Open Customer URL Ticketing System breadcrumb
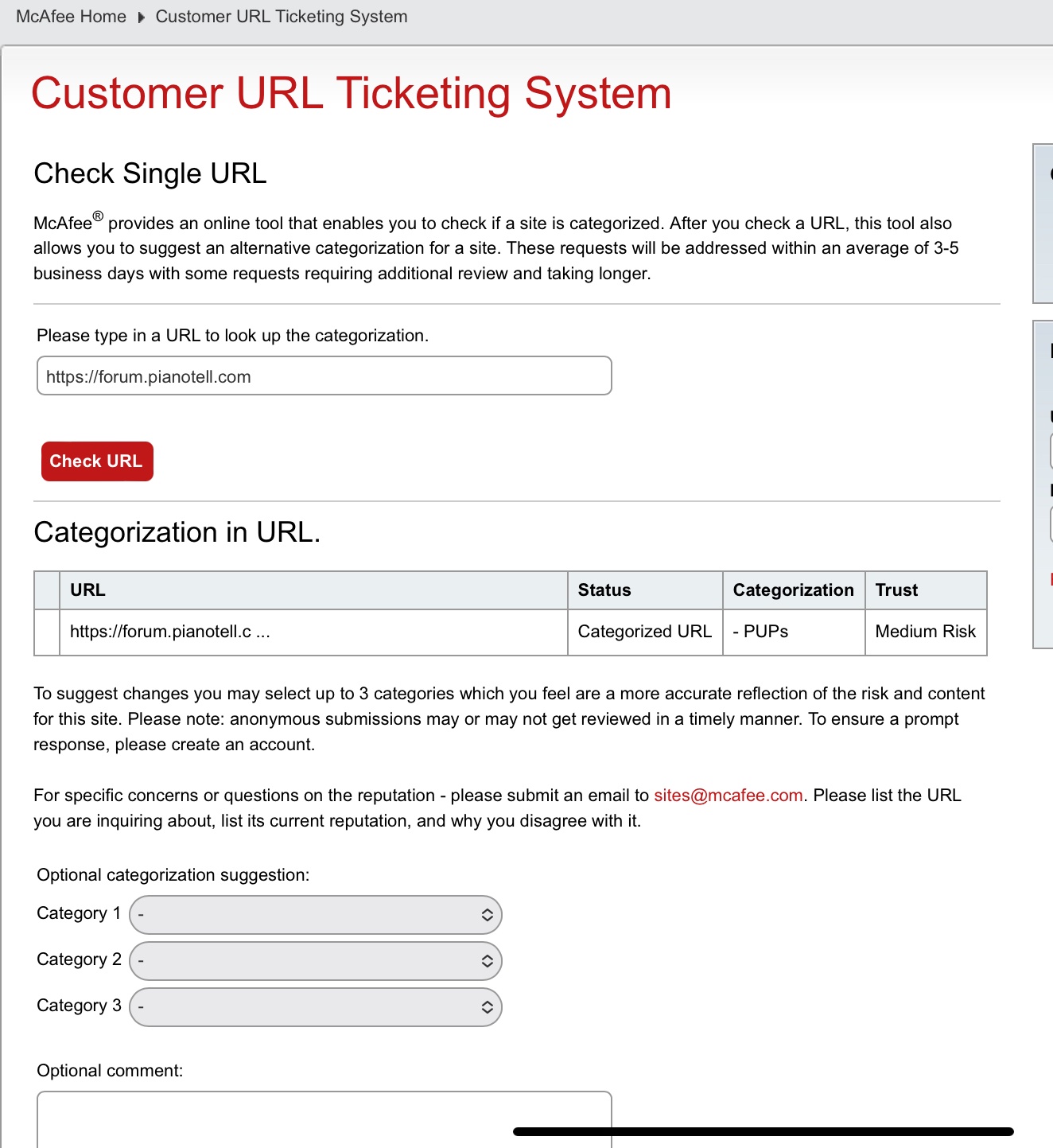 [281, 17]
